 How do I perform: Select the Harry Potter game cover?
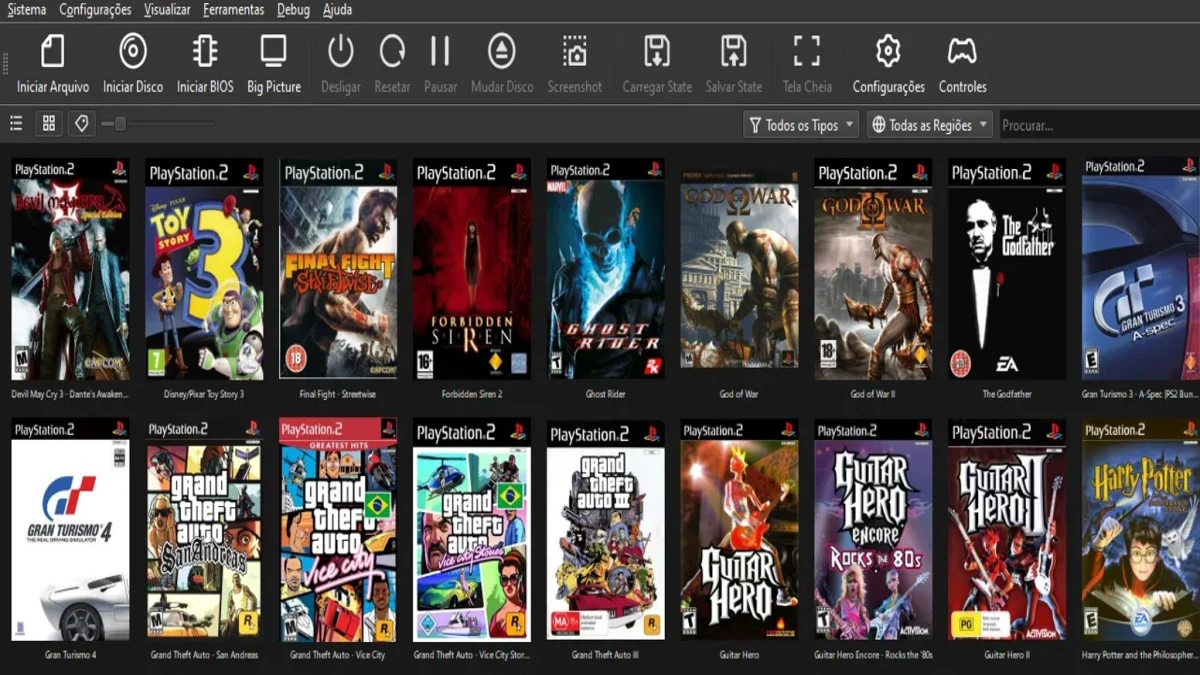(1141, 530)
